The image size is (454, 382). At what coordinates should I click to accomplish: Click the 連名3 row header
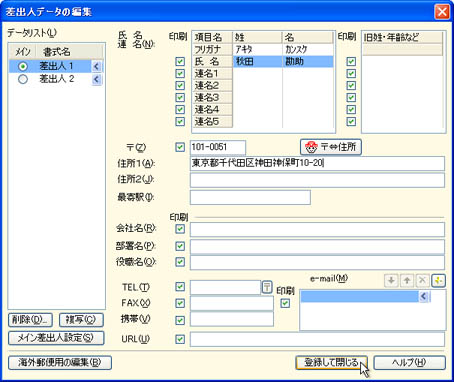click(213, 97)
